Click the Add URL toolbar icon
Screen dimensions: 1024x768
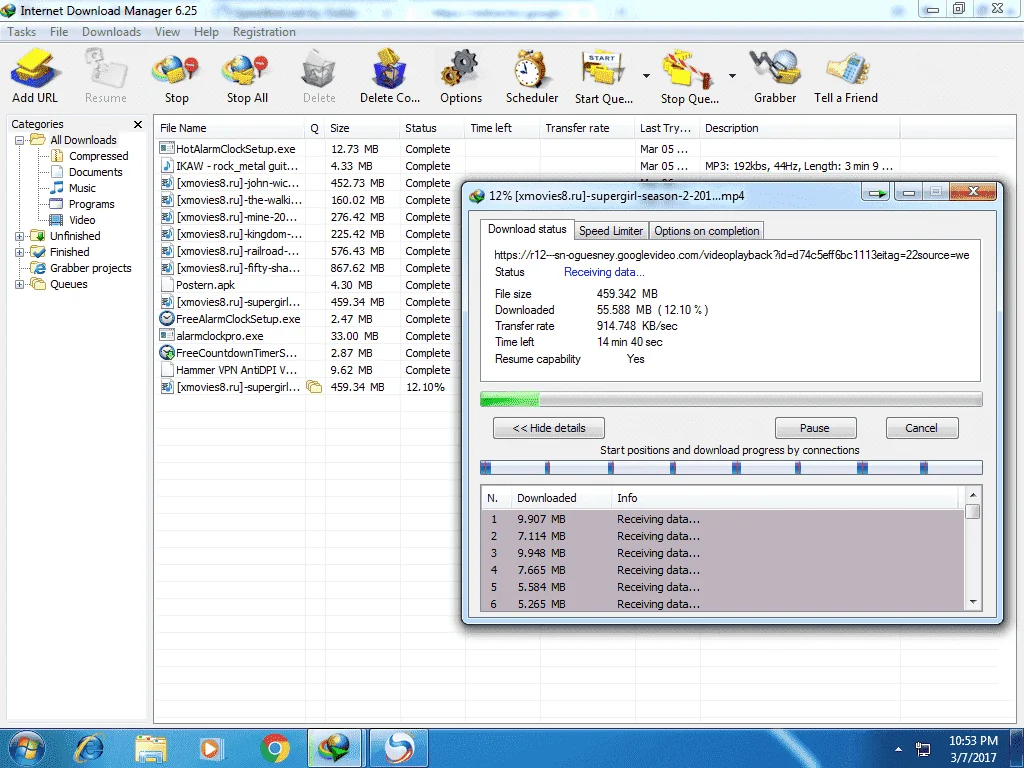[35, 76]
